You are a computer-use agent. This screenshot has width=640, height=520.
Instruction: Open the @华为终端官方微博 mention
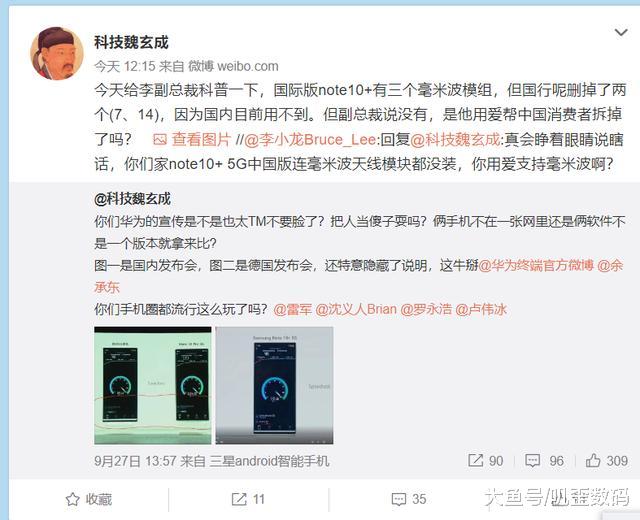tap(536, 266)
